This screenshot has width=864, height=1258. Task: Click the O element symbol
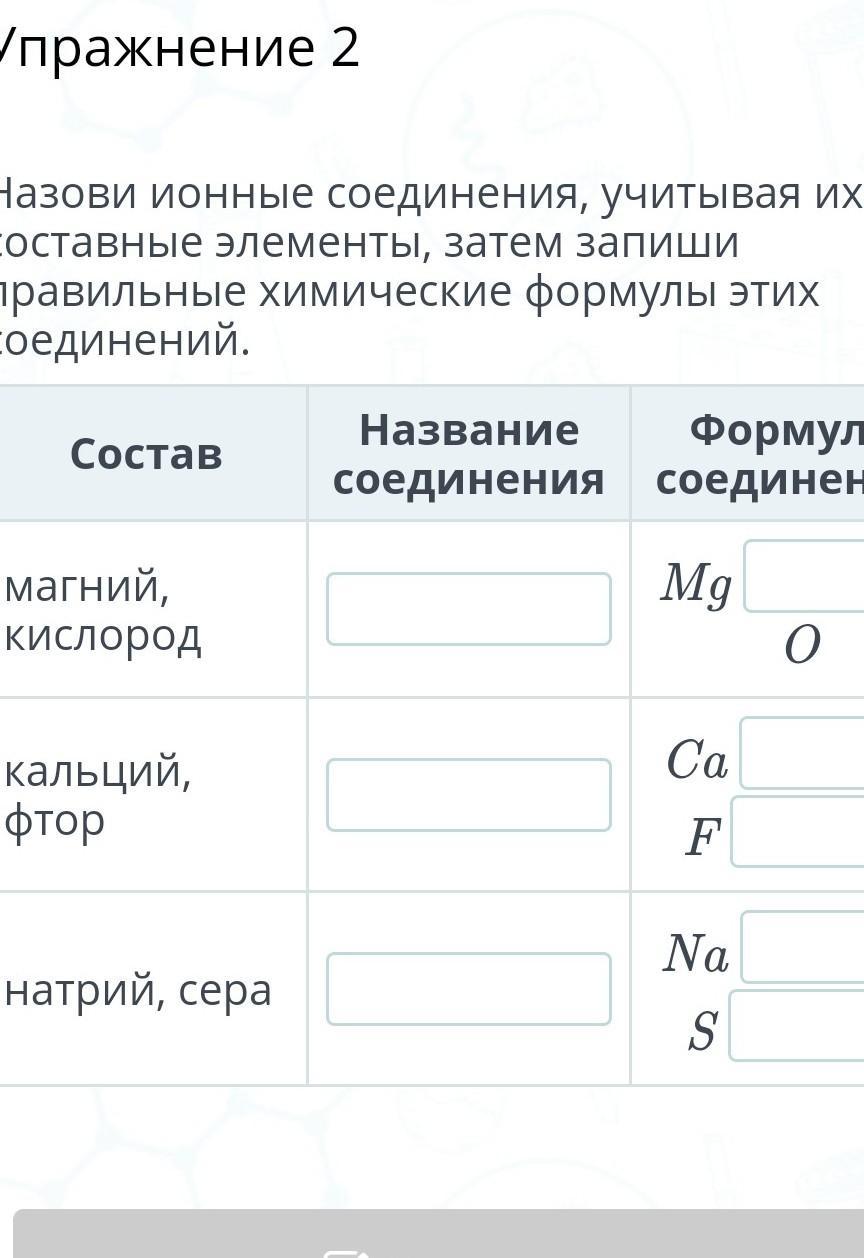tap(802, 646)
